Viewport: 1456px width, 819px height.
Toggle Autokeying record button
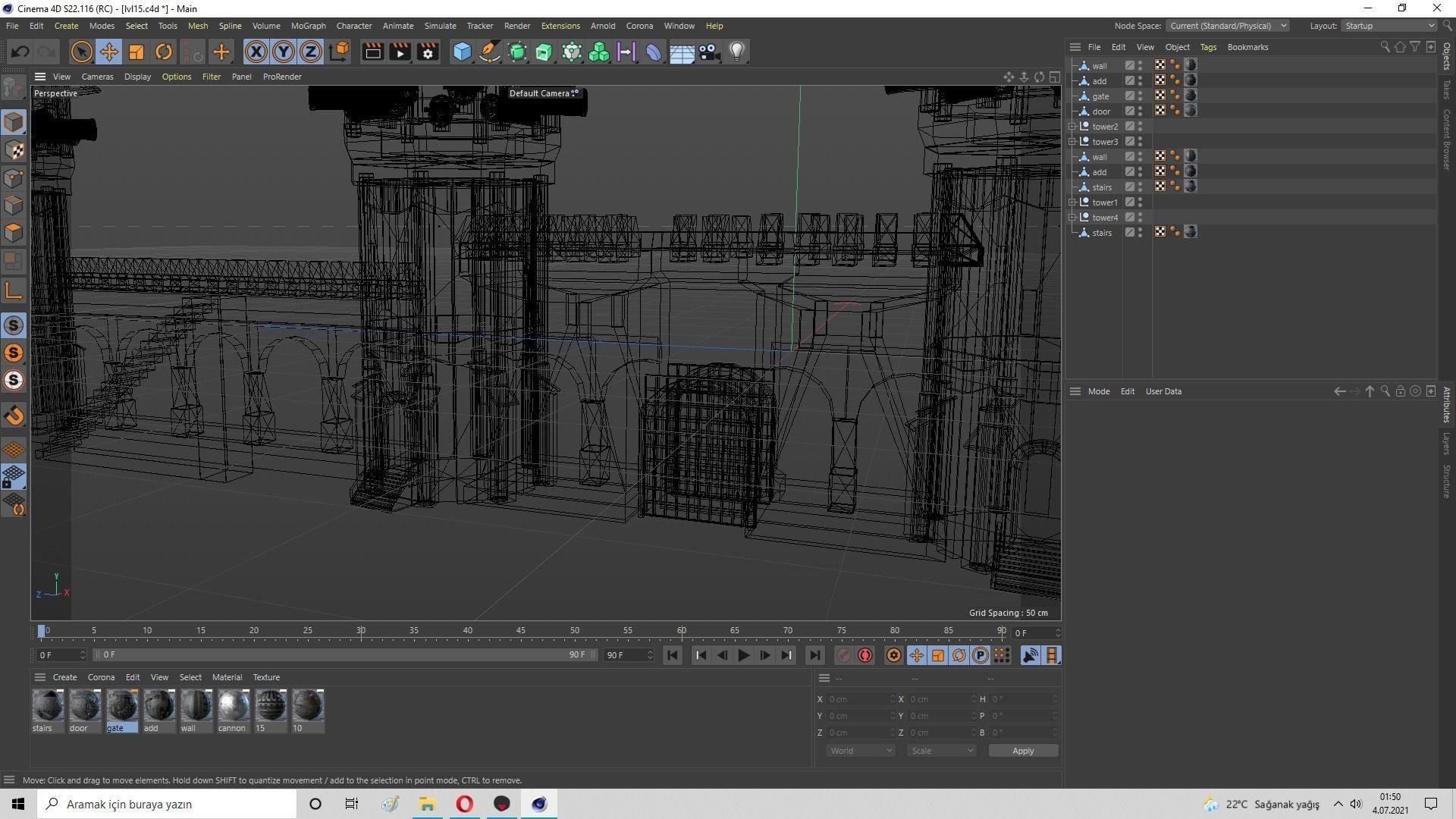click(865, 655)
